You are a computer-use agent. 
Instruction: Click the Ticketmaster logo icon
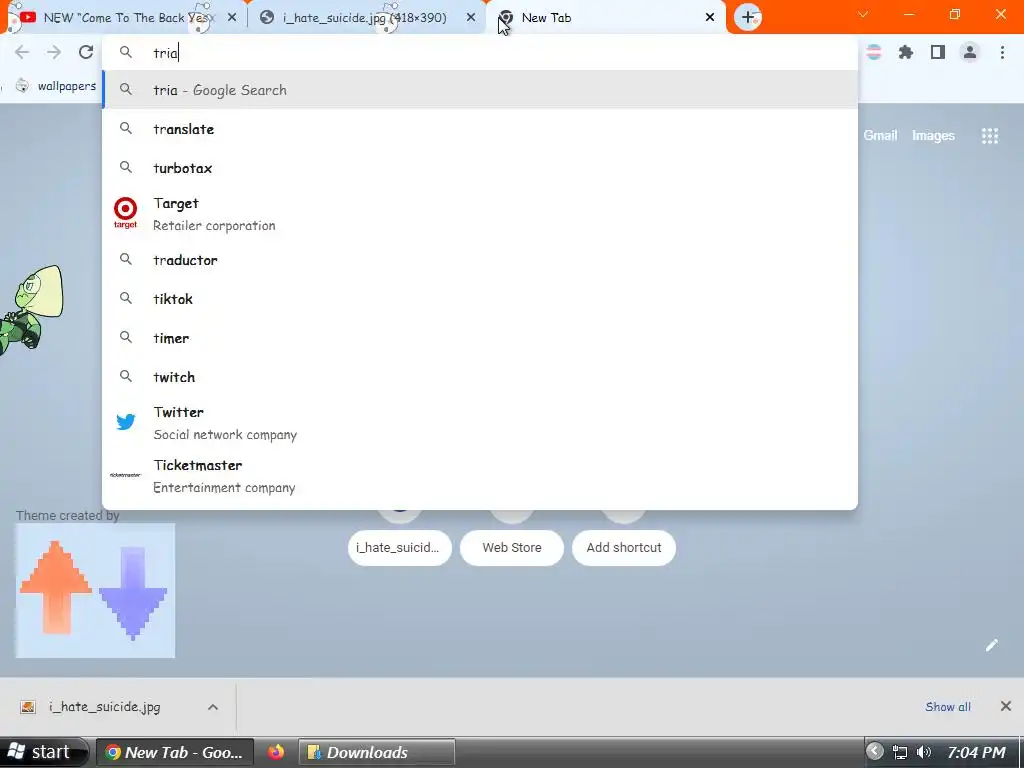point(125,475)
